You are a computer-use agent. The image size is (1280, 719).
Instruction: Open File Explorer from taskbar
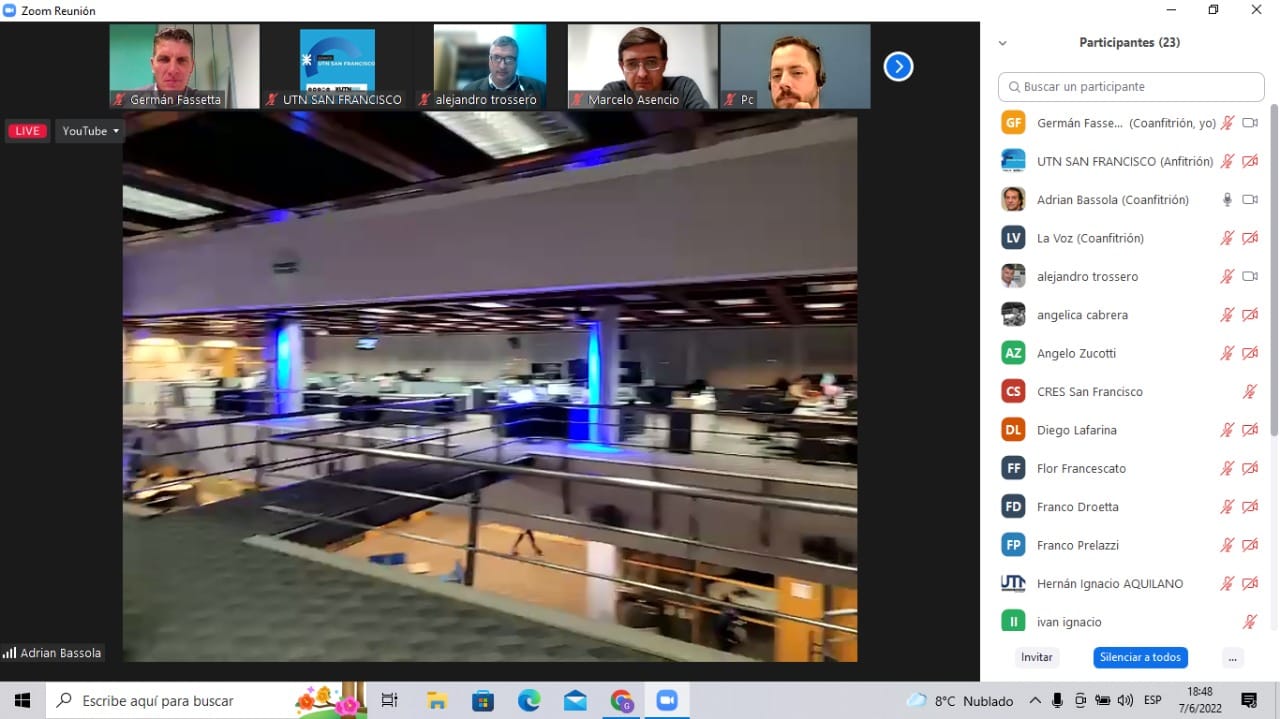pyautogui.click(x=436, y=700)
